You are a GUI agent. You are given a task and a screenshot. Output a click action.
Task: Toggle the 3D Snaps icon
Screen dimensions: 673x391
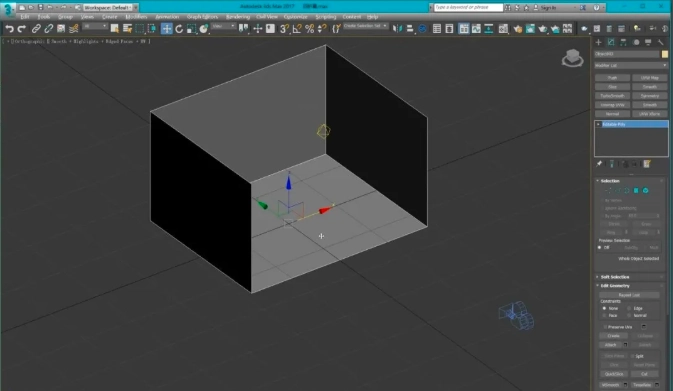(284, 29)
